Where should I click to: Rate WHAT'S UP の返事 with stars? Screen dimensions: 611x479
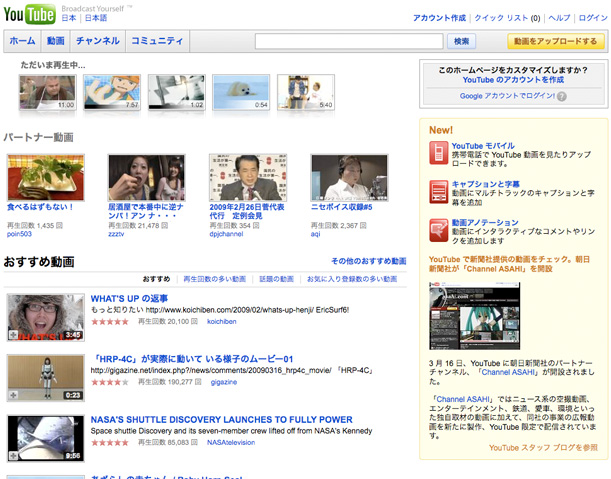[109, 322]
